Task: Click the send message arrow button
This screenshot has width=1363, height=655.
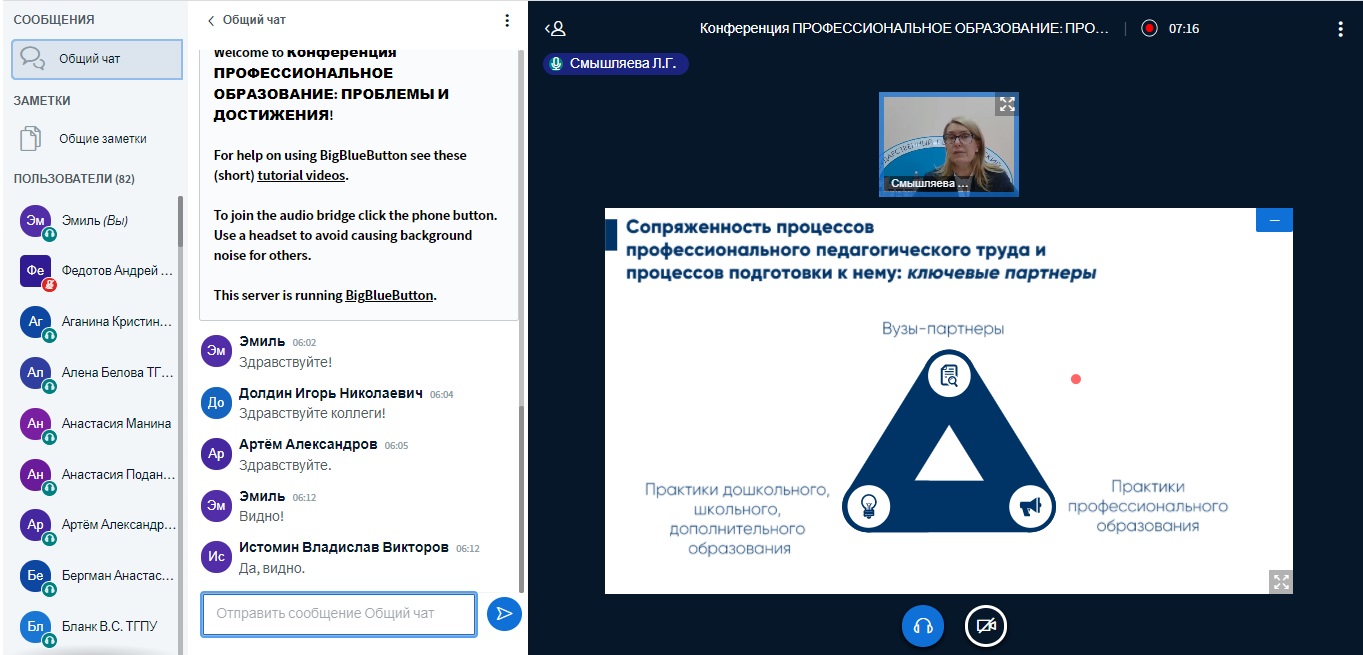Action: [x=504, y=614]
